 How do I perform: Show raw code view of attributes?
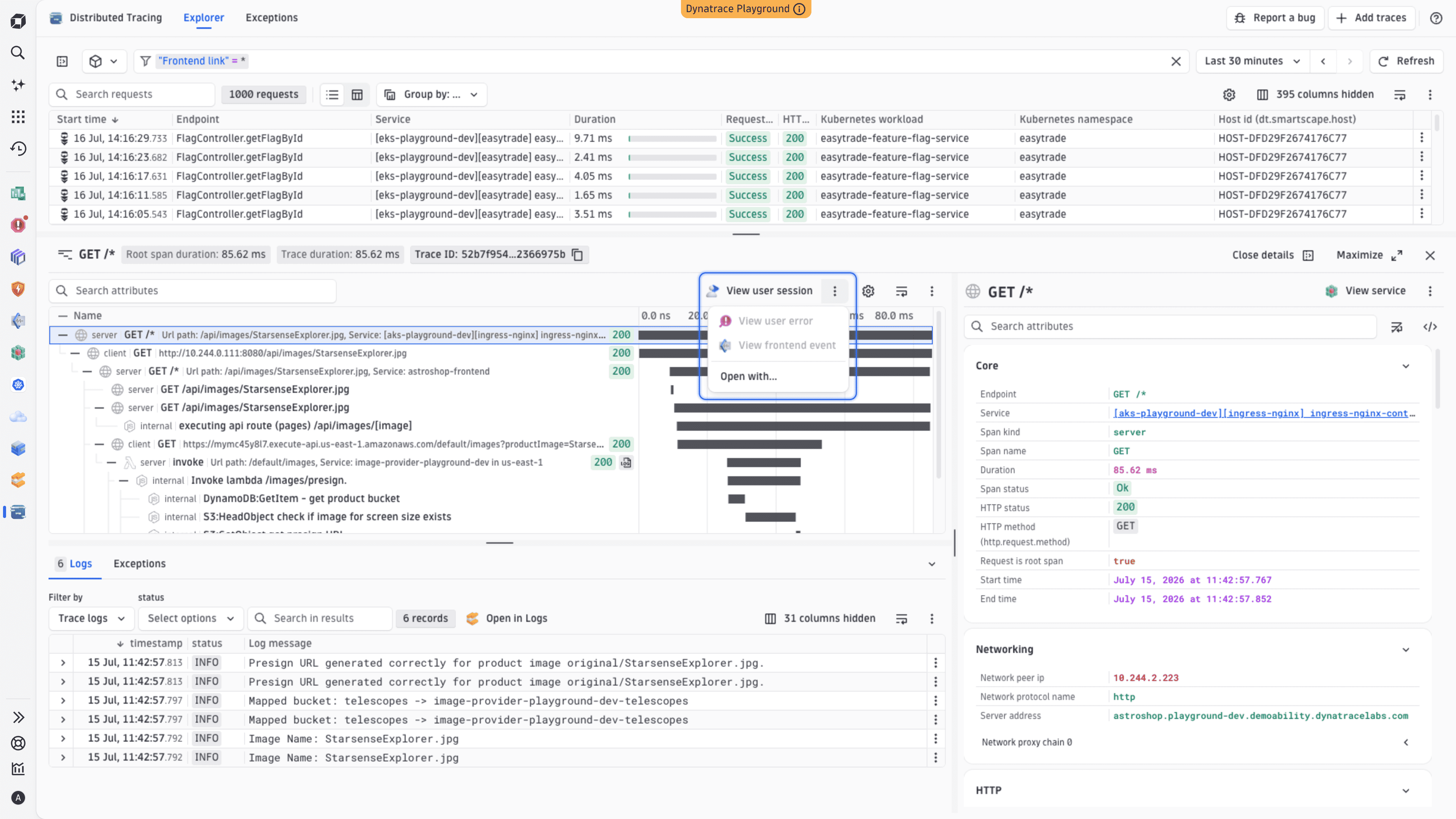[x=1430, y=327]
